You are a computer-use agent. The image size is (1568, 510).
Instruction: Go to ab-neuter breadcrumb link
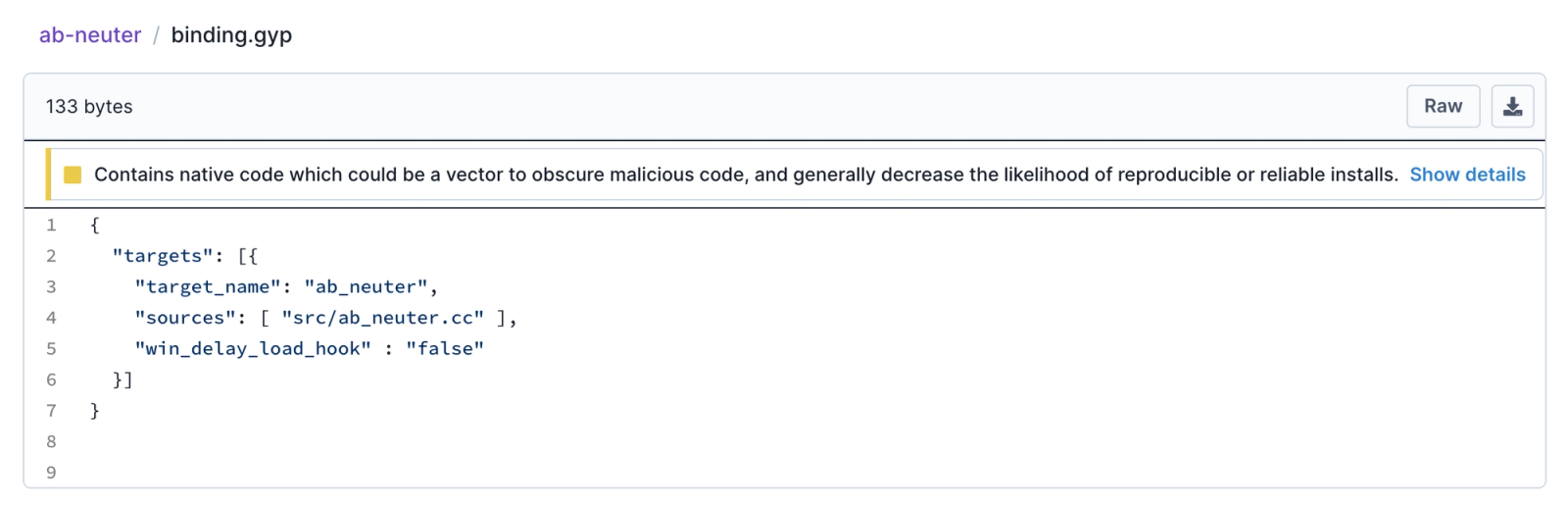pos(90,35)
